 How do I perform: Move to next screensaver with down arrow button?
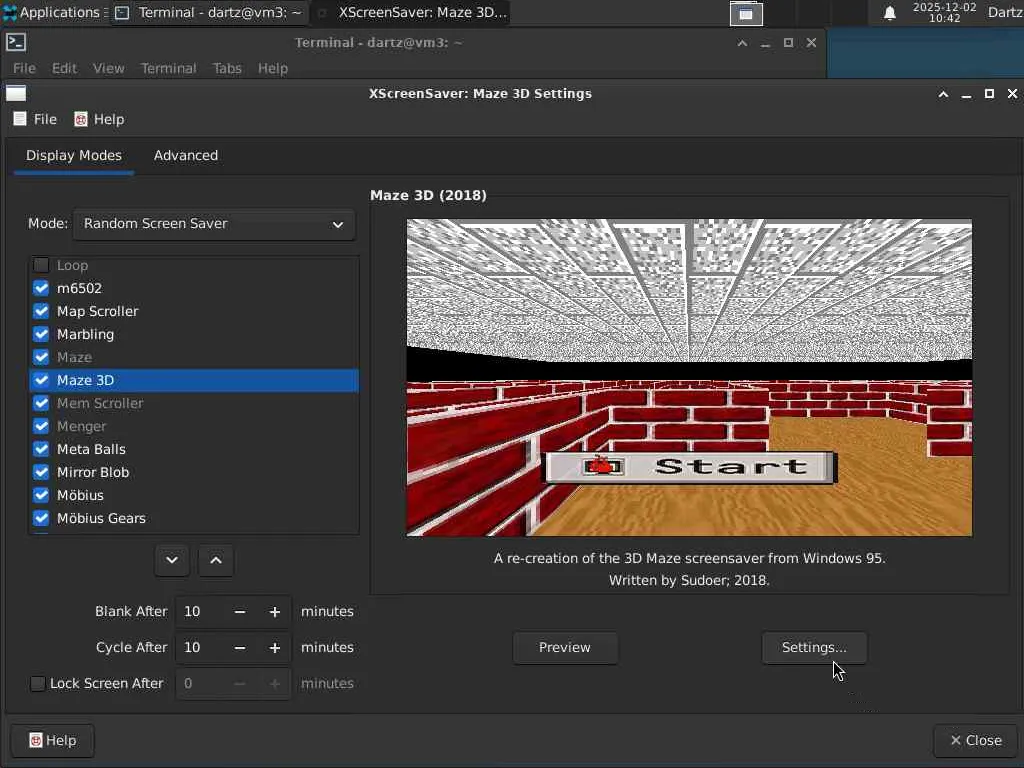pyautogui.click(x=172, y=560)
